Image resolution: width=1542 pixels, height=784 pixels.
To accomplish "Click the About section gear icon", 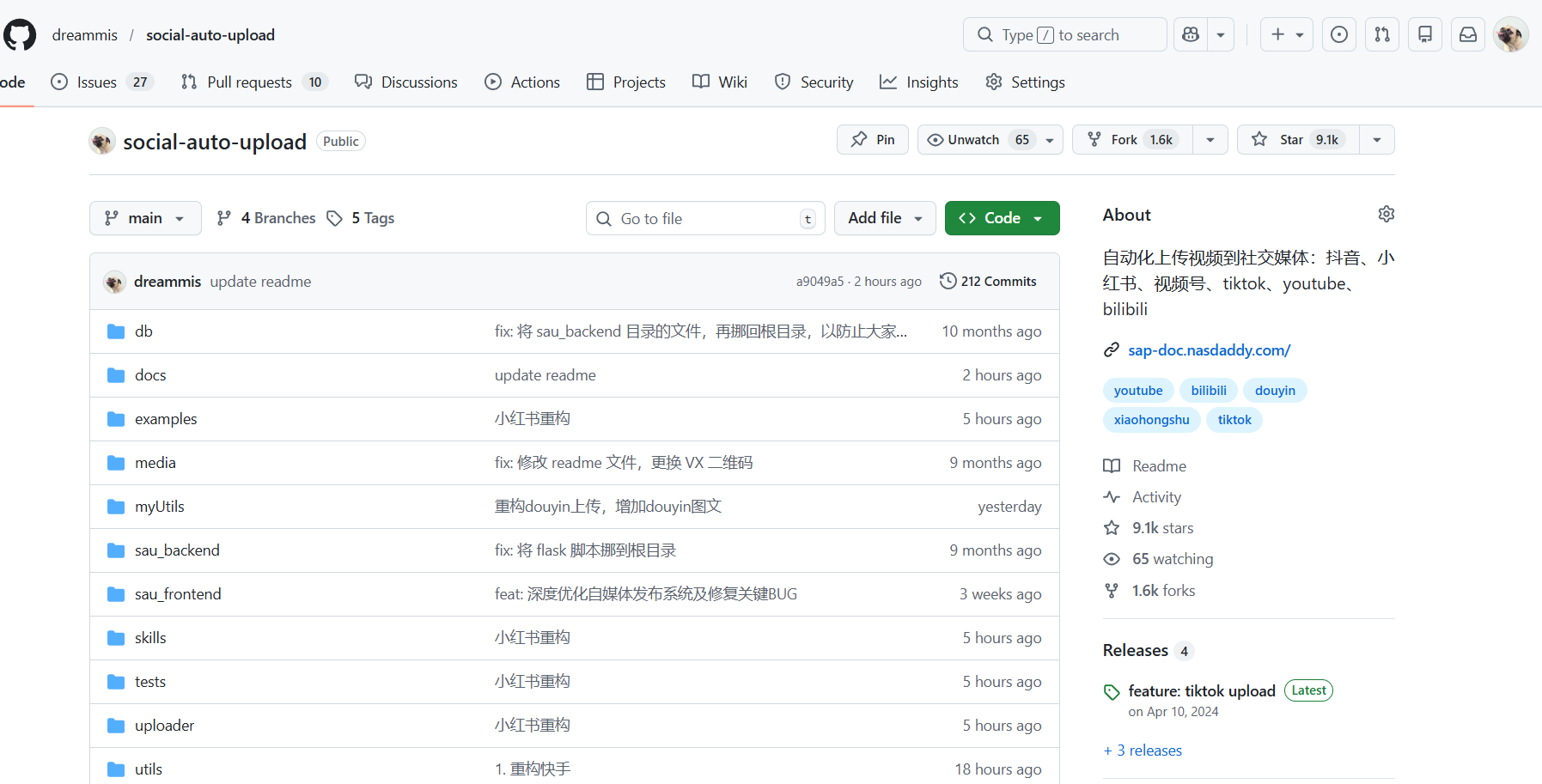I will pos(1386,214).
